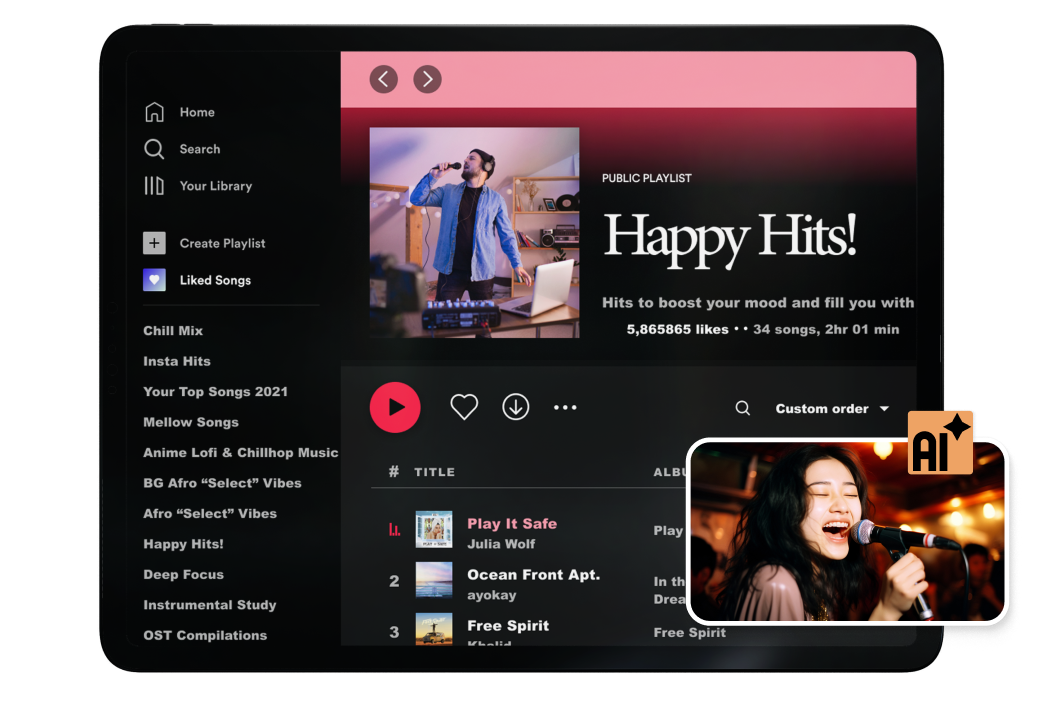Select the Free Spirit song title
The height and width of the screenshot is (701, 1044).
tap(508, 626)
